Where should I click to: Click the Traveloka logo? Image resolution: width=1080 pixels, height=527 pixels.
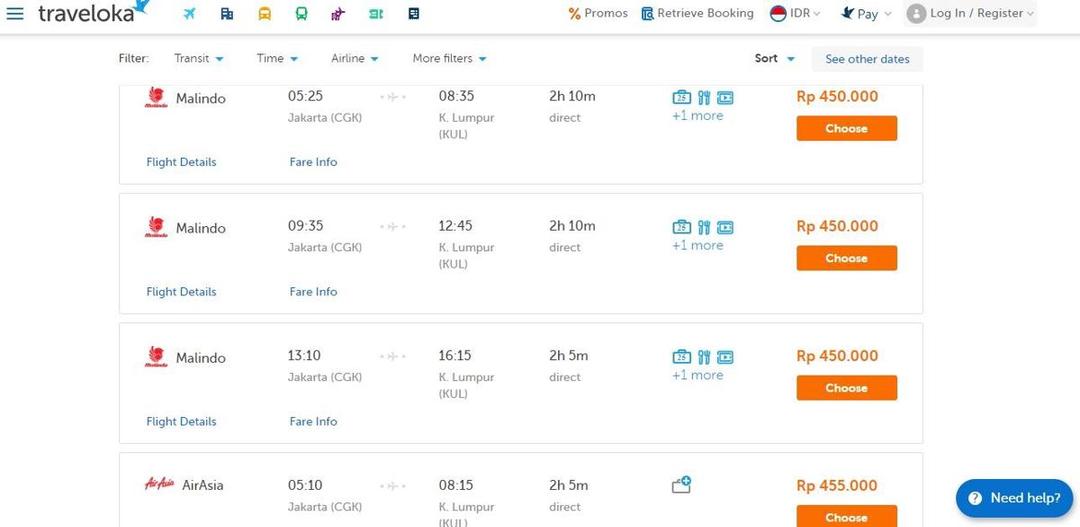tap(94, 12)
